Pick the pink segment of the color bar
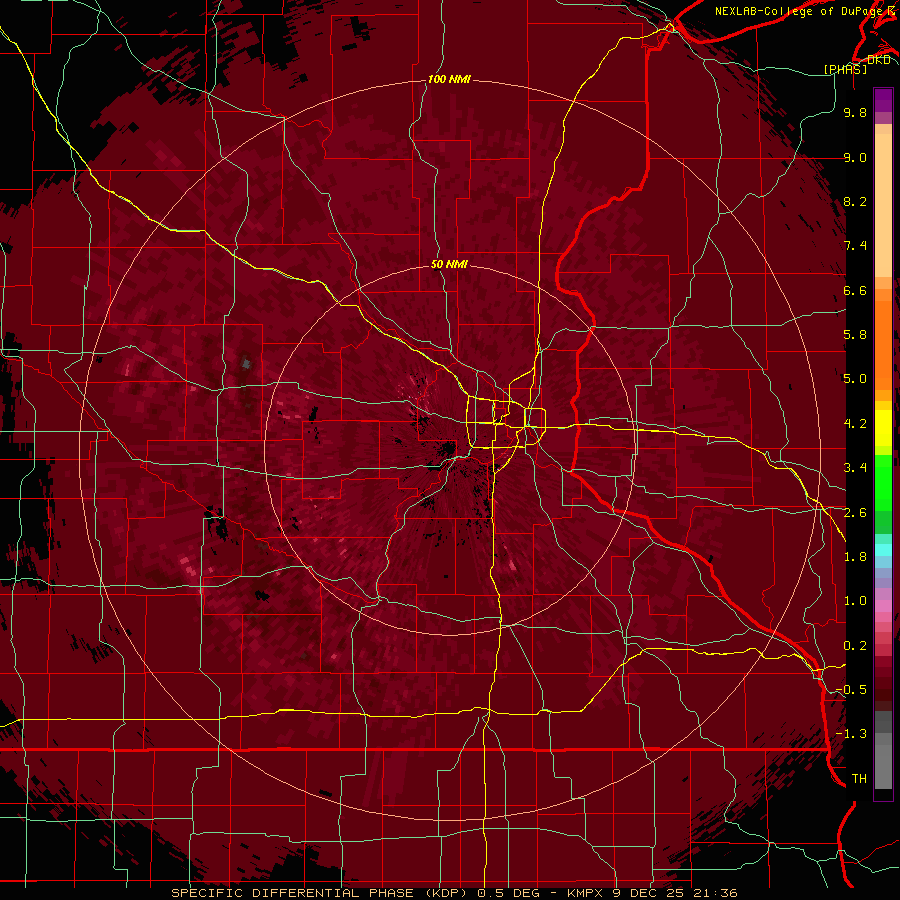The image size is (900, 900). 883,606
